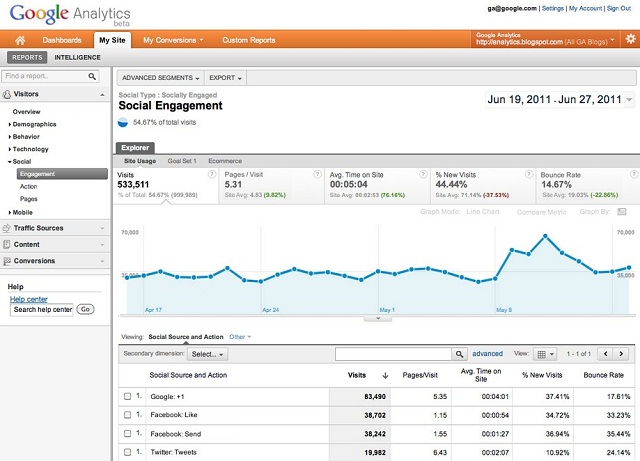Open the % New Visits help icon

[529, 174]
